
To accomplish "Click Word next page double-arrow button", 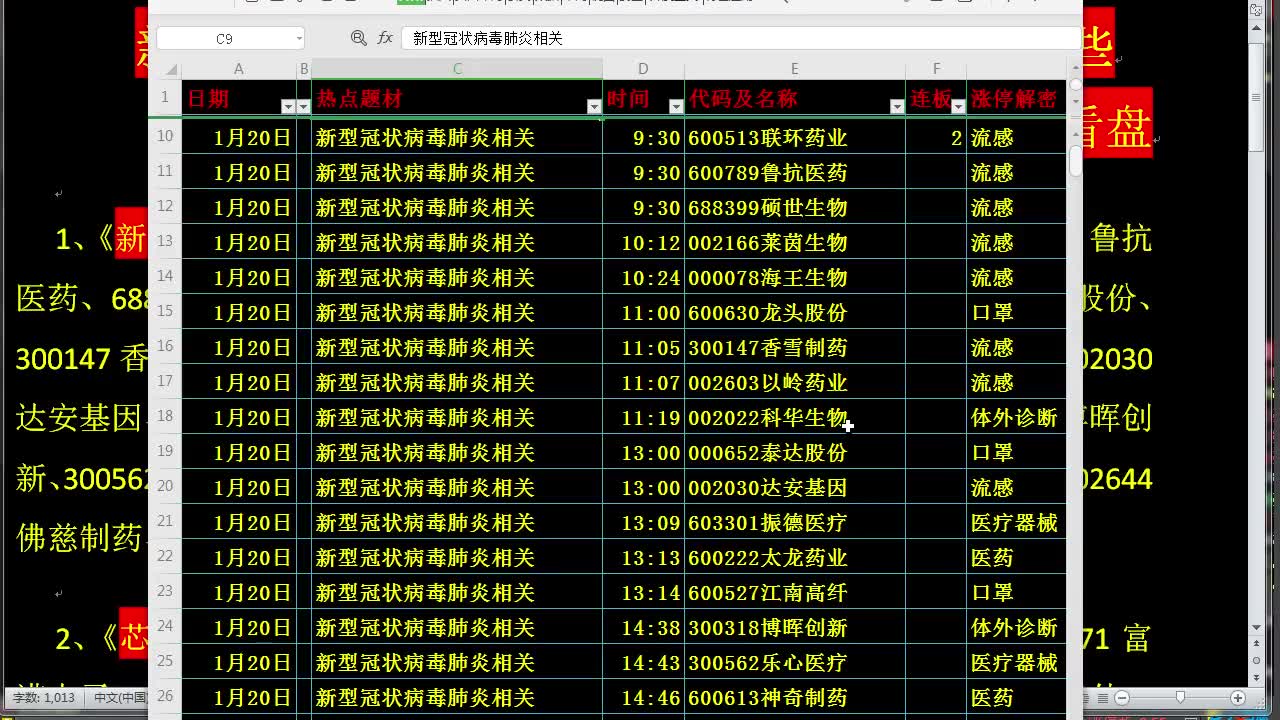I will pyautogui.click(x=1256, y=677).
